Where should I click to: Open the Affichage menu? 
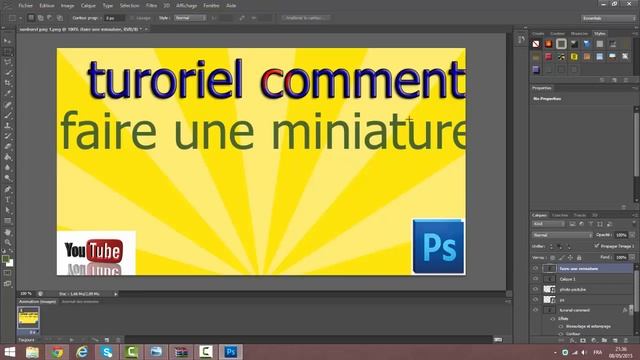pos(187,6)
